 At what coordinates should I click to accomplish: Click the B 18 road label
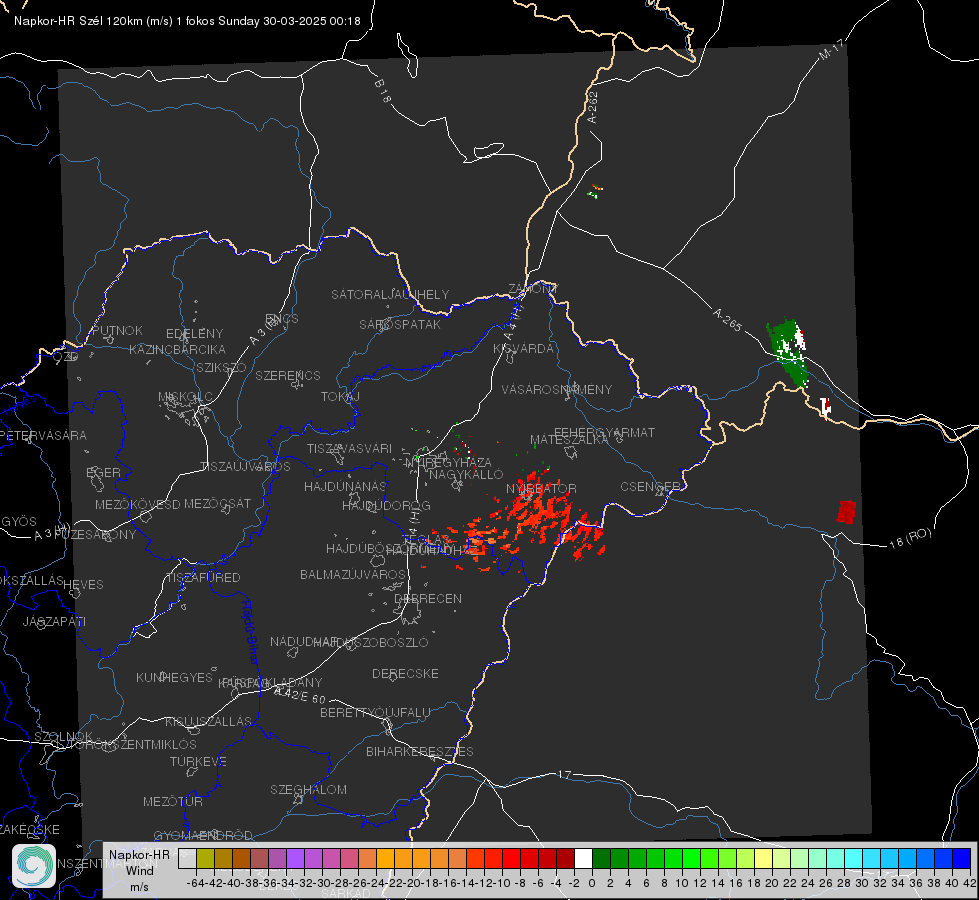(x=383, y=91)
